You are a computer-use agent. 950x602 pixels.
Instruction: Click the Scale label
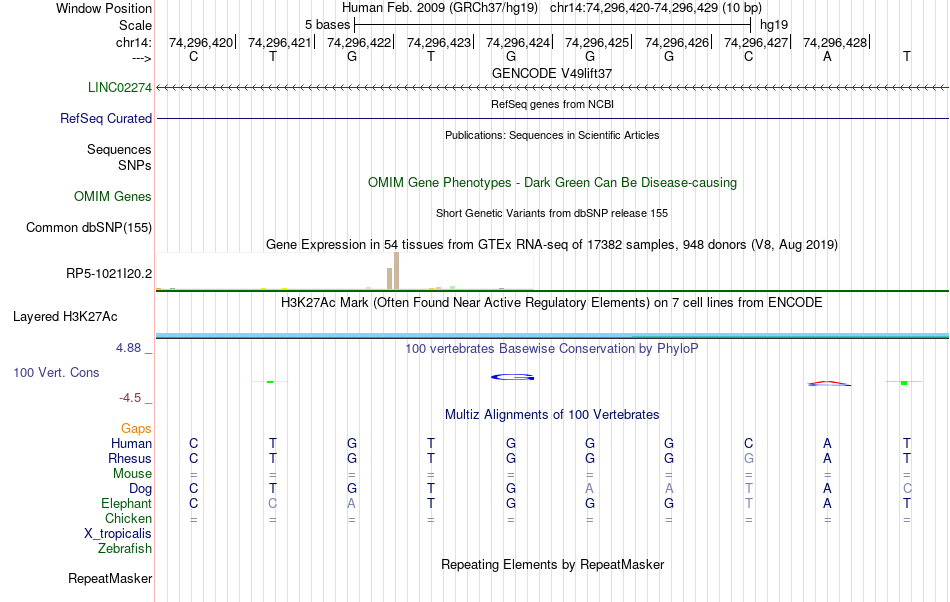135,25
